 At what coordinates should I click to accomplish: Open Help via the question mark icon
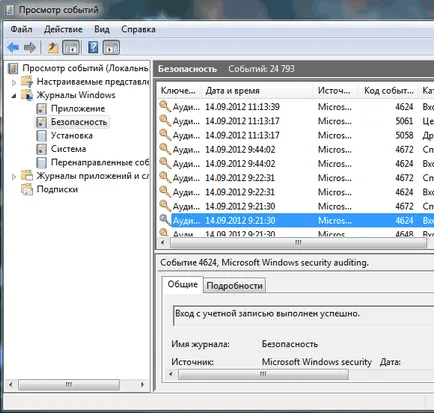(x=93, y=47)
